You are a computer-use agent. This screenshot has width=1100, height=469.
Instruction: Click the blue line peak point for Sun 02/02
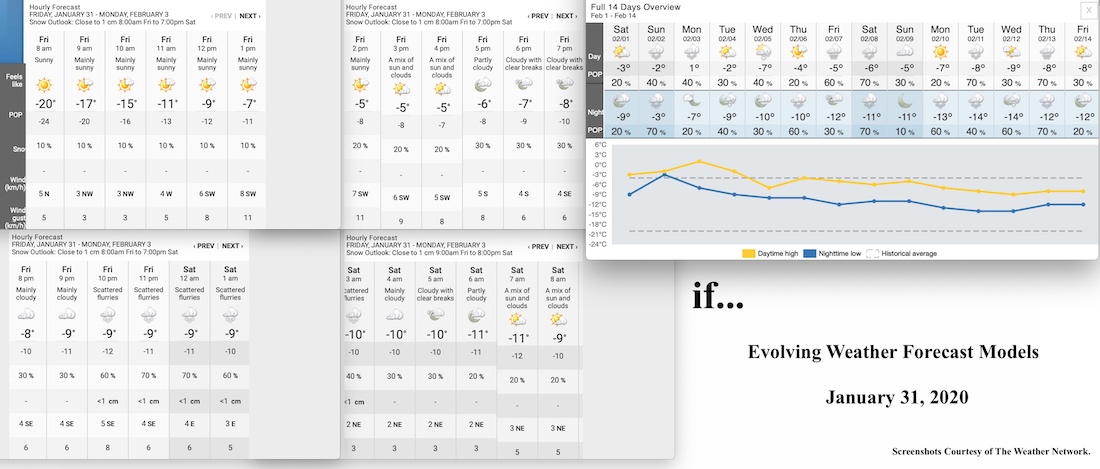[x=664, y=175]
